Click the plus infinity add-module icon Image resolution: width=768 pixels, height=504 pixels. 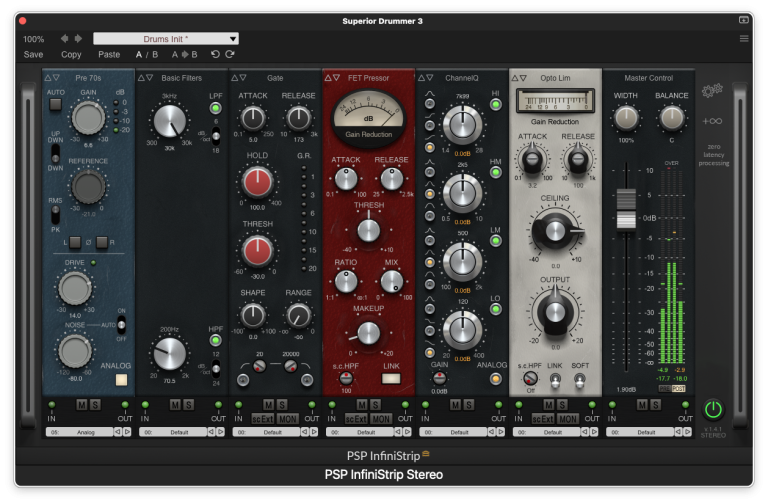(x=712, y=121)
